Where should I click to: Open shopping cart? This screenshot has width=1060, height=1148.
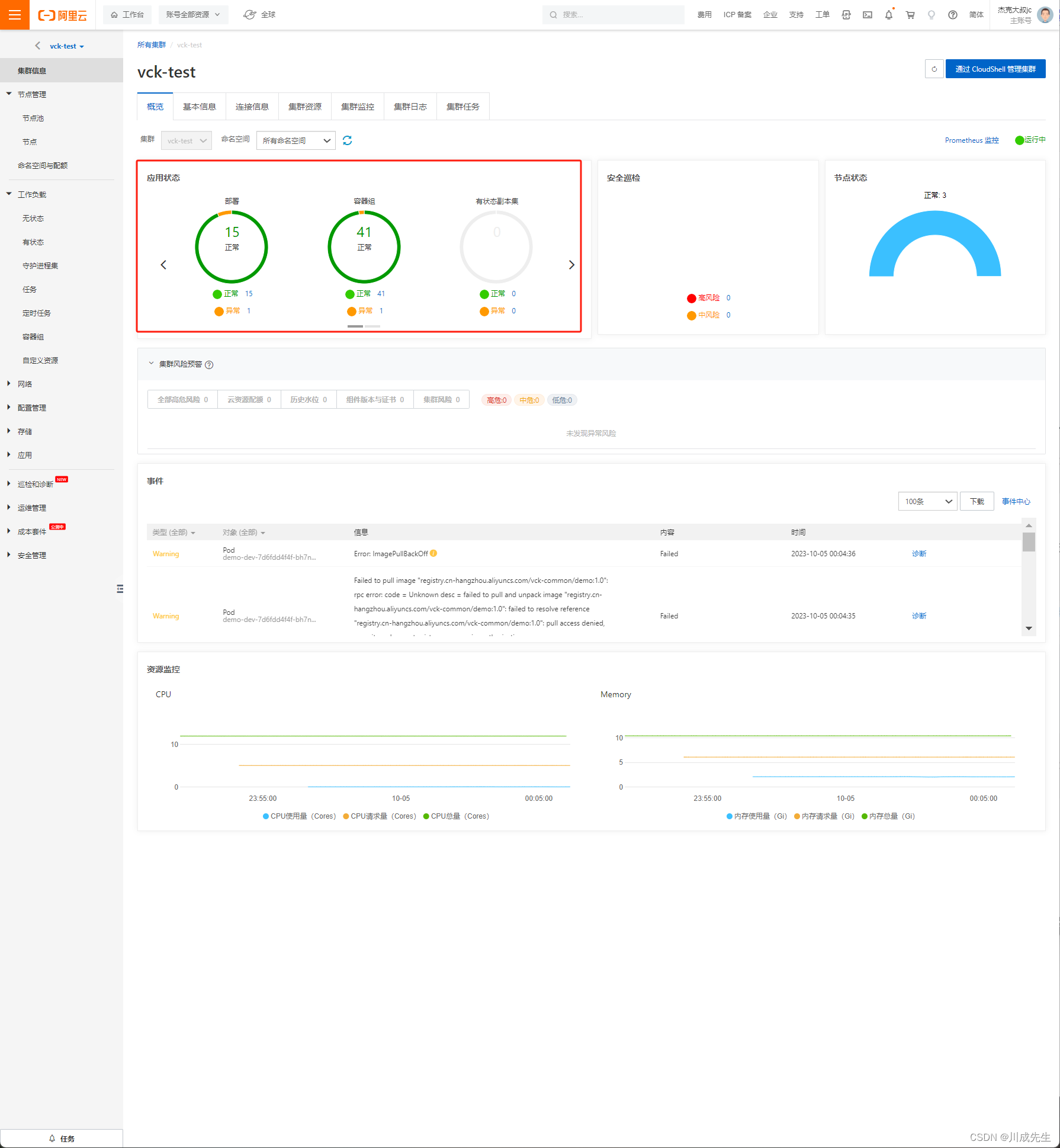[910, 15]
